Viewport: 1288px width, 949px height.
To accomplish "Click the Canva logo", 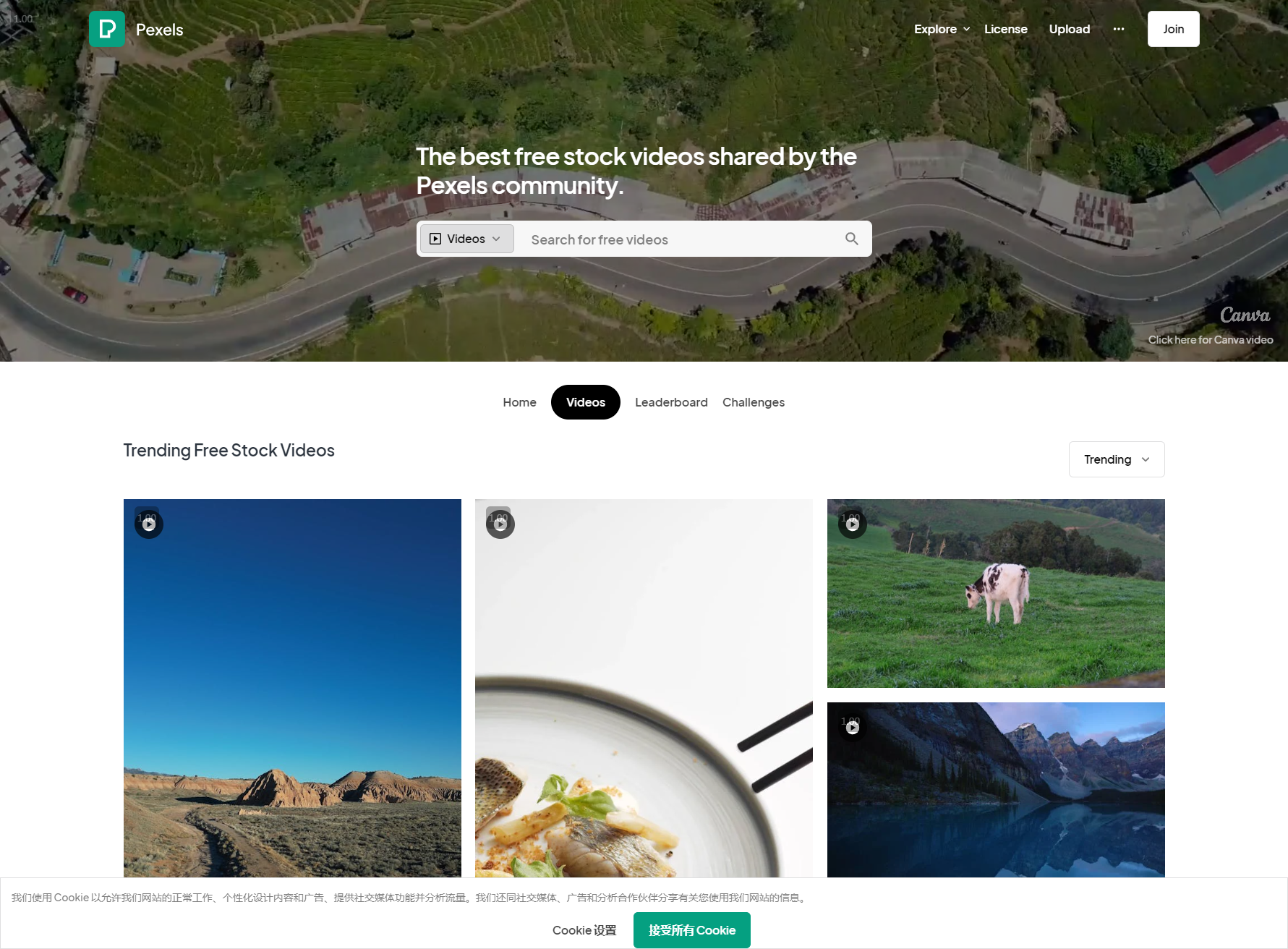I will 1245,315.
